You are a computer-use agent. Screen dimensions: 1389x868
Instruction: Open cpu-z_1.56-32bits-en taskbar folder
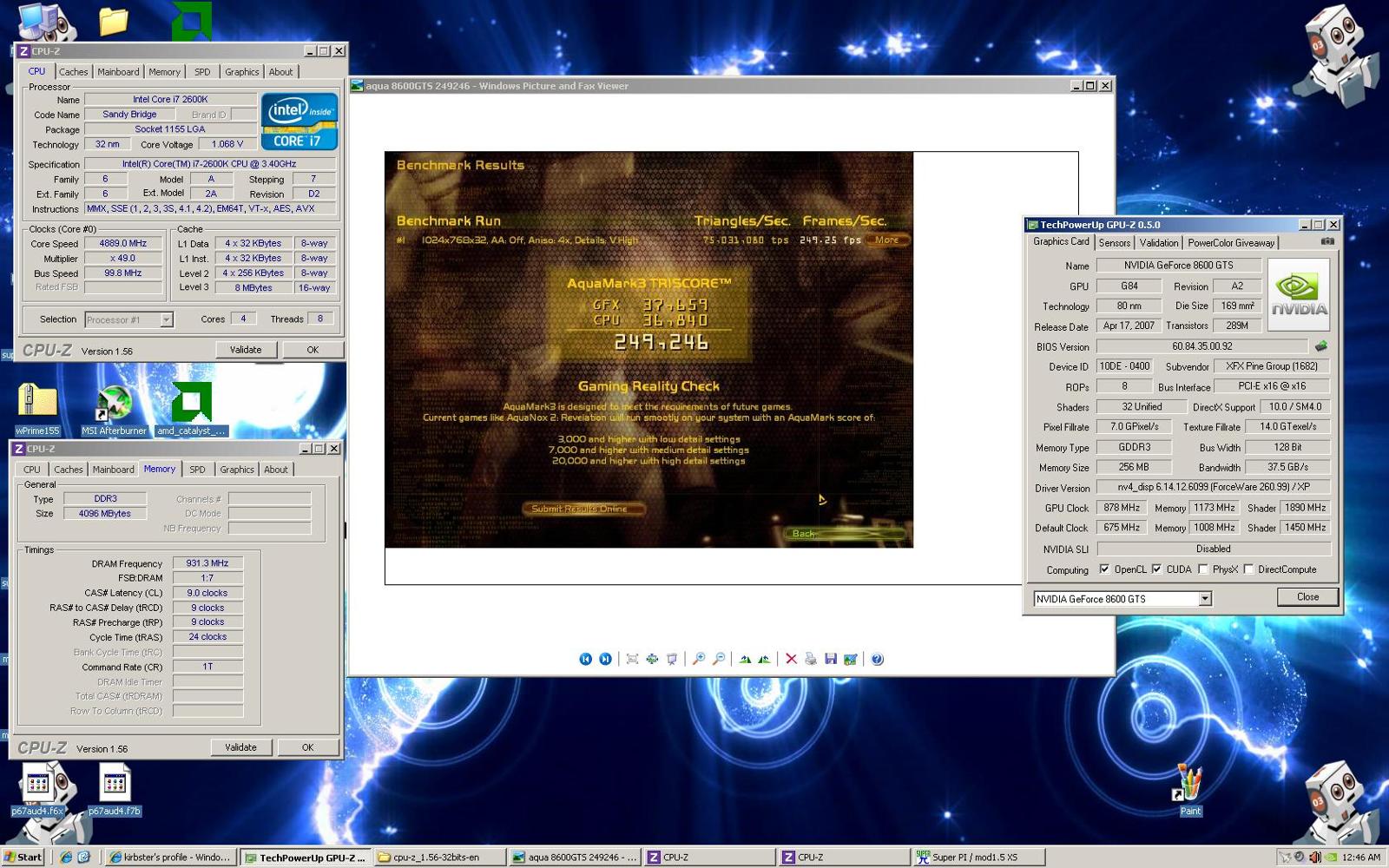(438, 857)
